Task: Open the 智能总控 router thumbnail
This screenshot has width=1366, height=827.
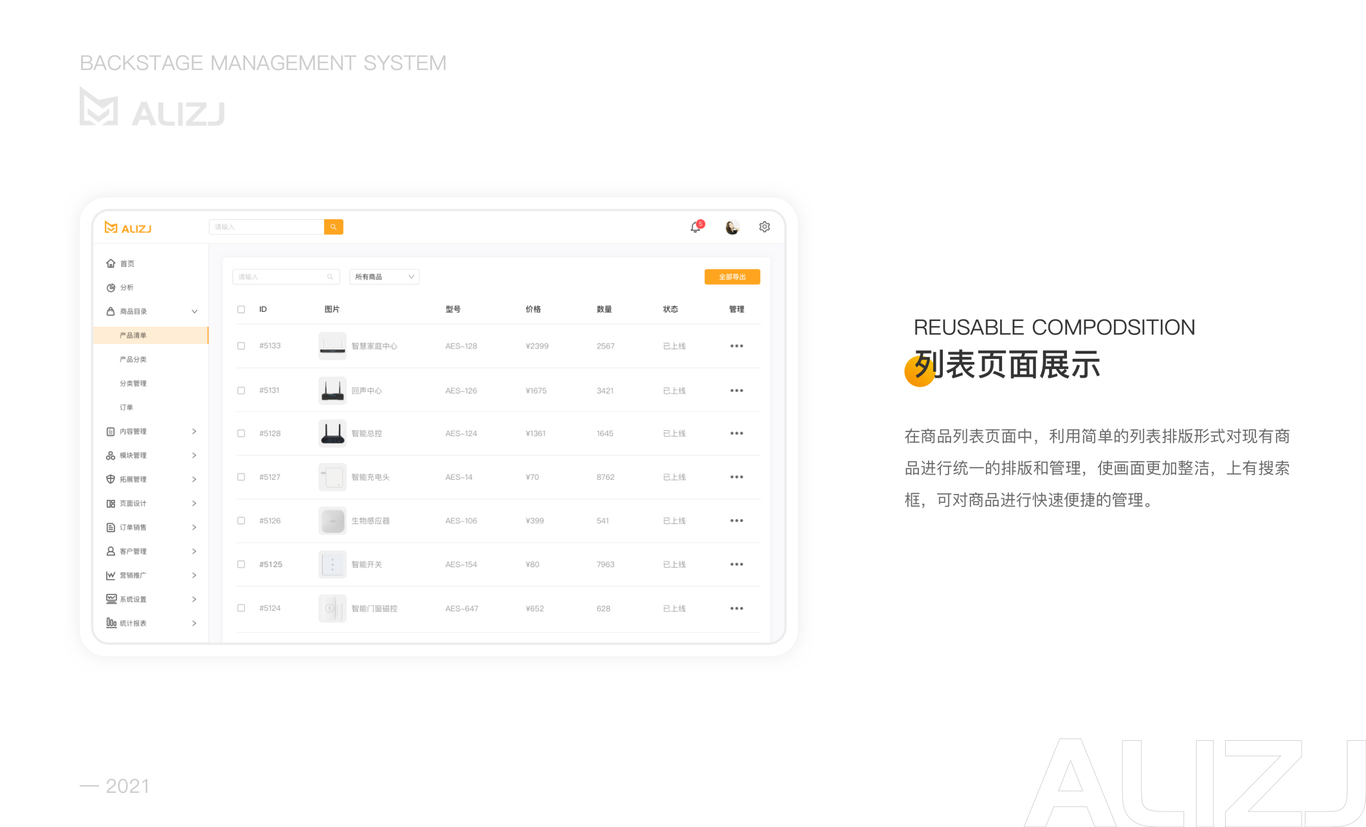Action: [x=332, y=433]
